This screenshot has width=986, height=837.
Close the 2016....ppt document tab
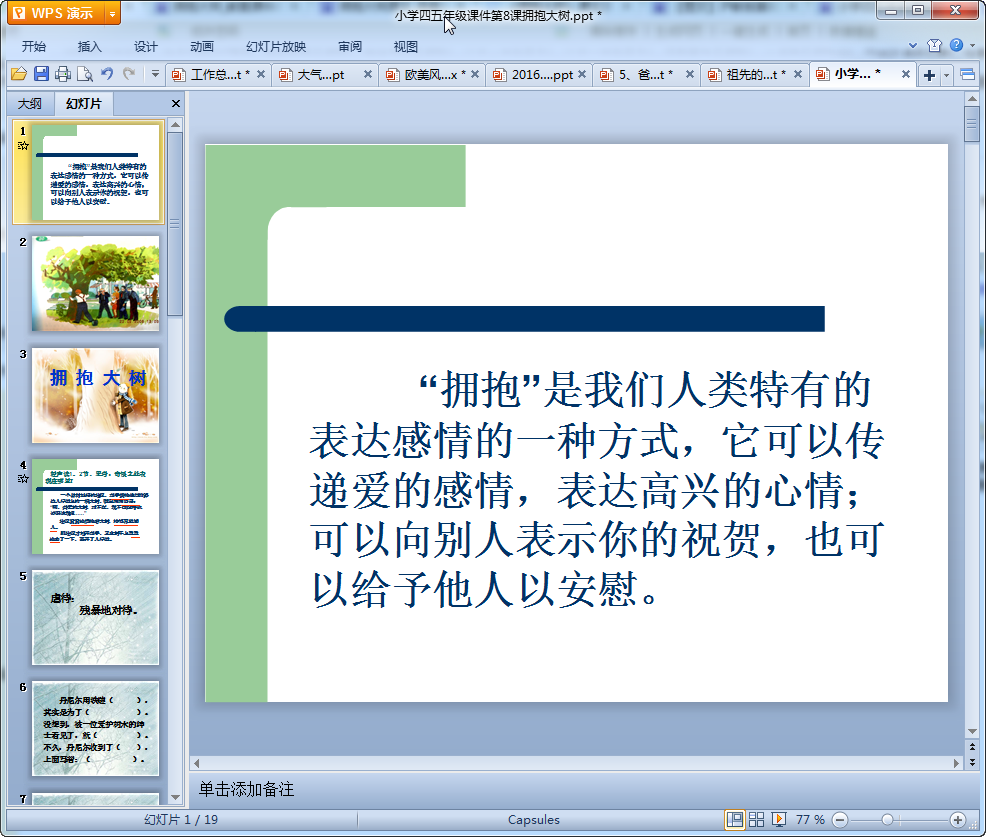pos(582,74)
